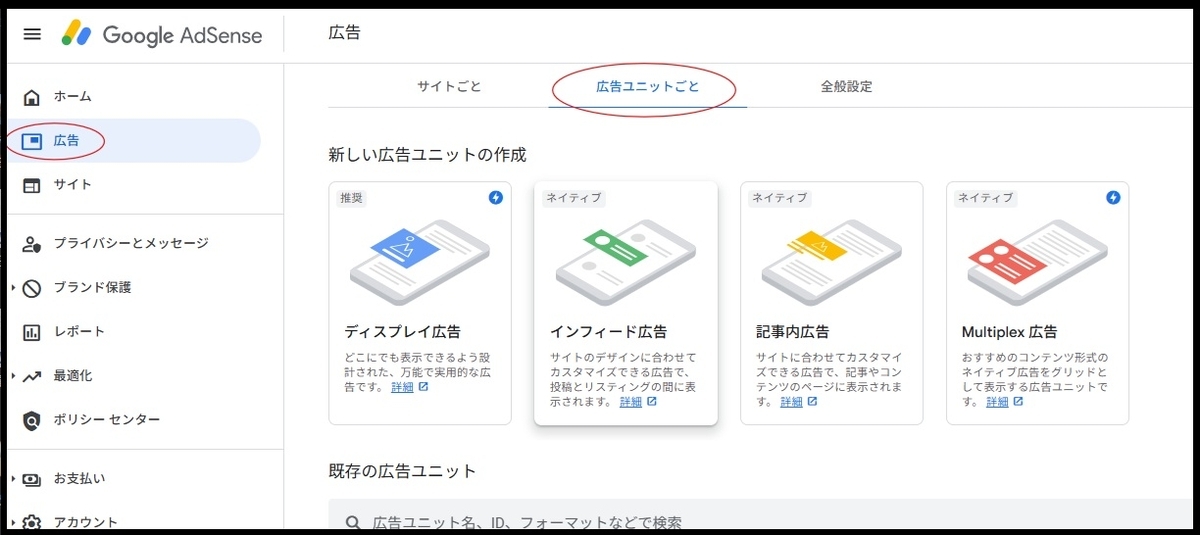Expand the アカウント sidebar section
Screen dimensions: 1200x535
(13, 522)
